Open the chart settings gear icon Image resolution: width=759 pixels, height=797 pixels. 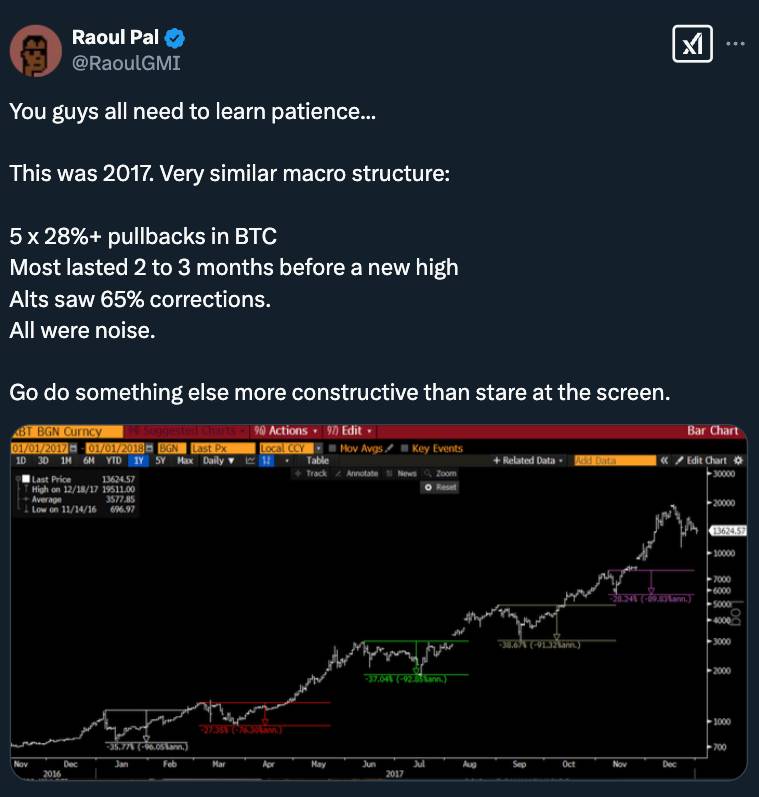(738, 461)
